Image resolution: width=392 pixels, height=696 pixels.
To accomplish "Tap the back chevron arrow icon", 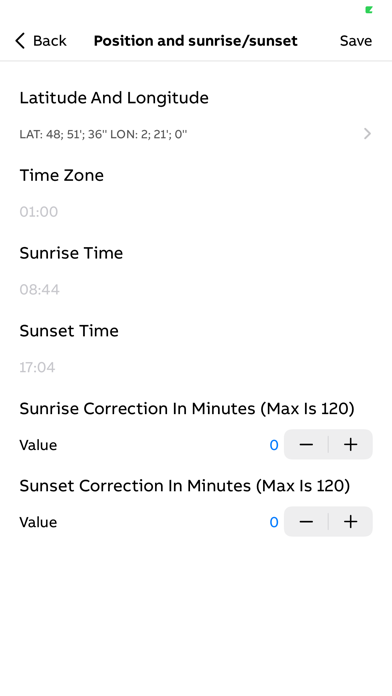I will 20,40.
